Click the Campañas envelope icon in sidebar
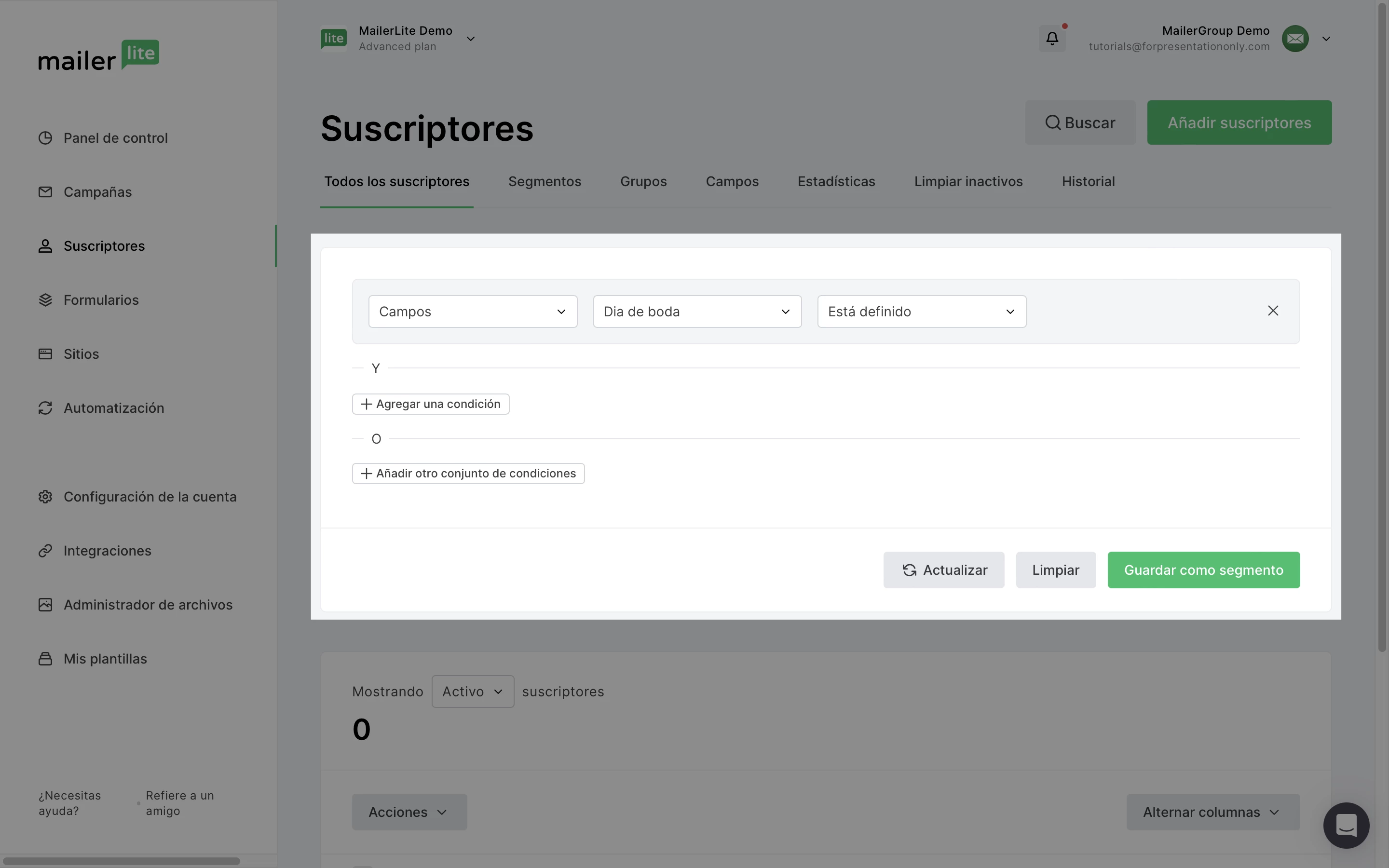Viewport: 1389px width, 868px height. (45, 192)
